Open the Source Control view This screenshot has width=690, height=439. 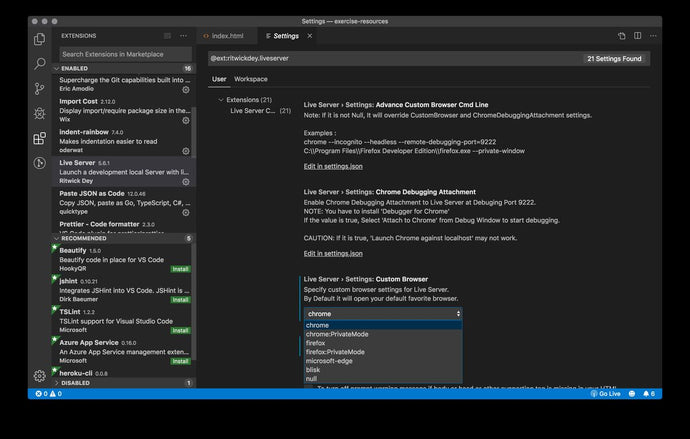40,89
